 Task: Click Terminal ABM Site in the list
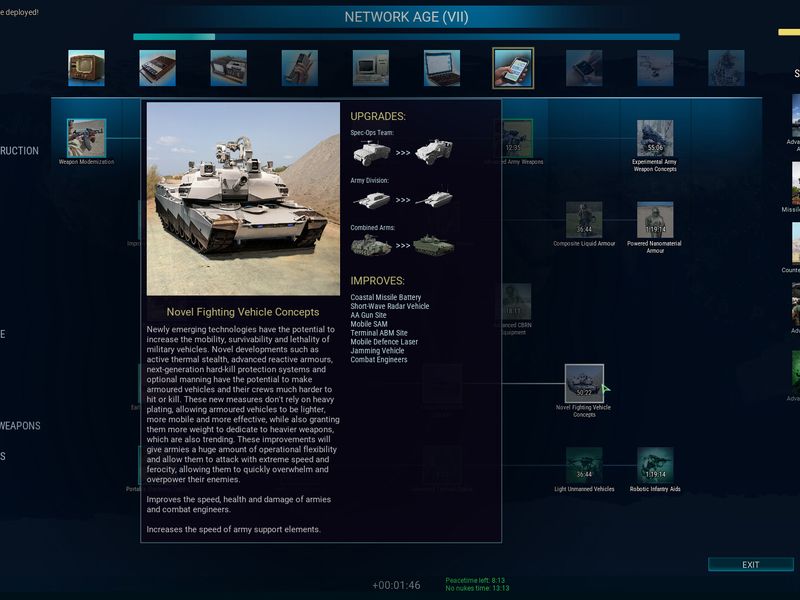[x=379, y=333]
